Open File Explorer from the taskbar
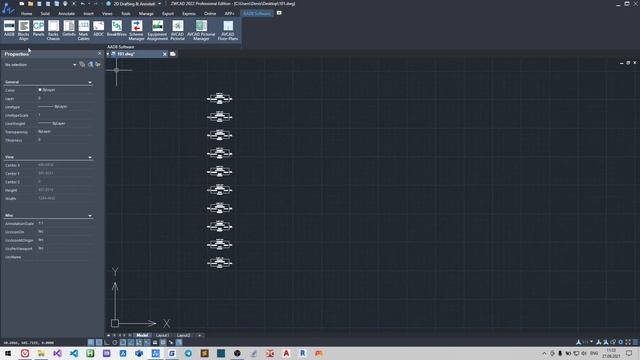Image resolution: width=640 pixels, height=360 pixels. (x=41, y=353)
